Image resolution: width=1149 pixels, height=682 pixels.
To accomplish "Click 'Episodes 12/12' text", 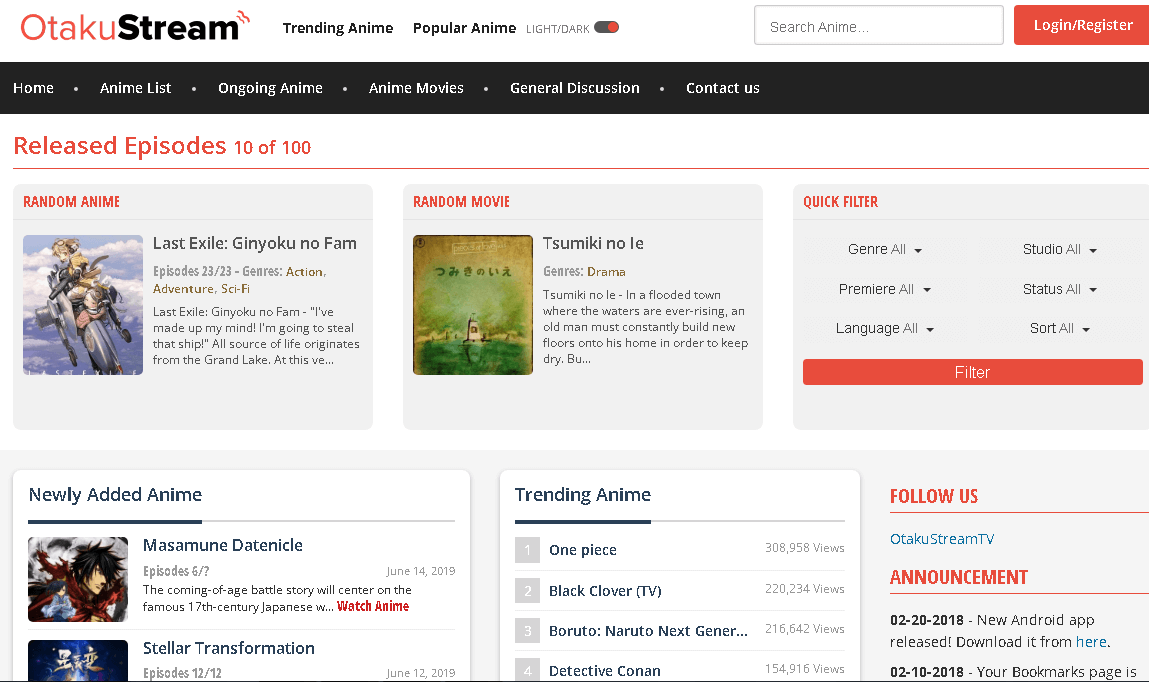I will pos(182,672).
